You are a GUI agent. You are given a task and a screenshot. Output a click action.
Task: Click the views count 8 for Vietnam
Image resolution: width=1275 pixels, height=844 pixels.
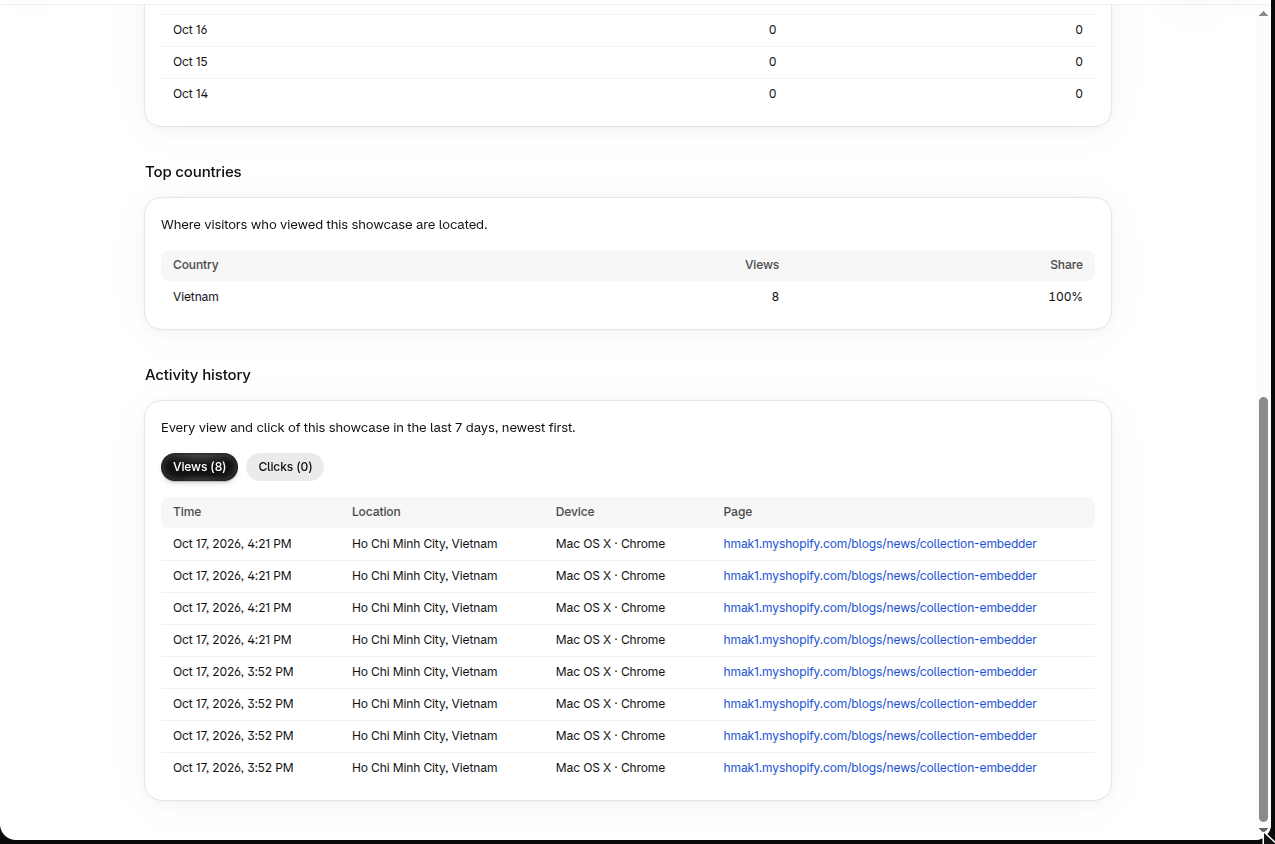(x=775, y=297)
